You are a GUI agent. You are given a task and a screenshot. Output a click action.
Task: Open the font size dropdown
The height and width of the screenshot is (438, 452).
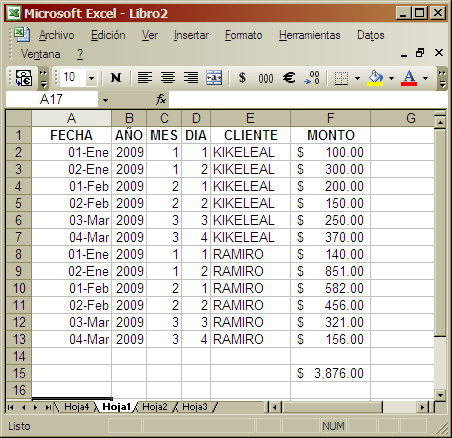(91, 79)
